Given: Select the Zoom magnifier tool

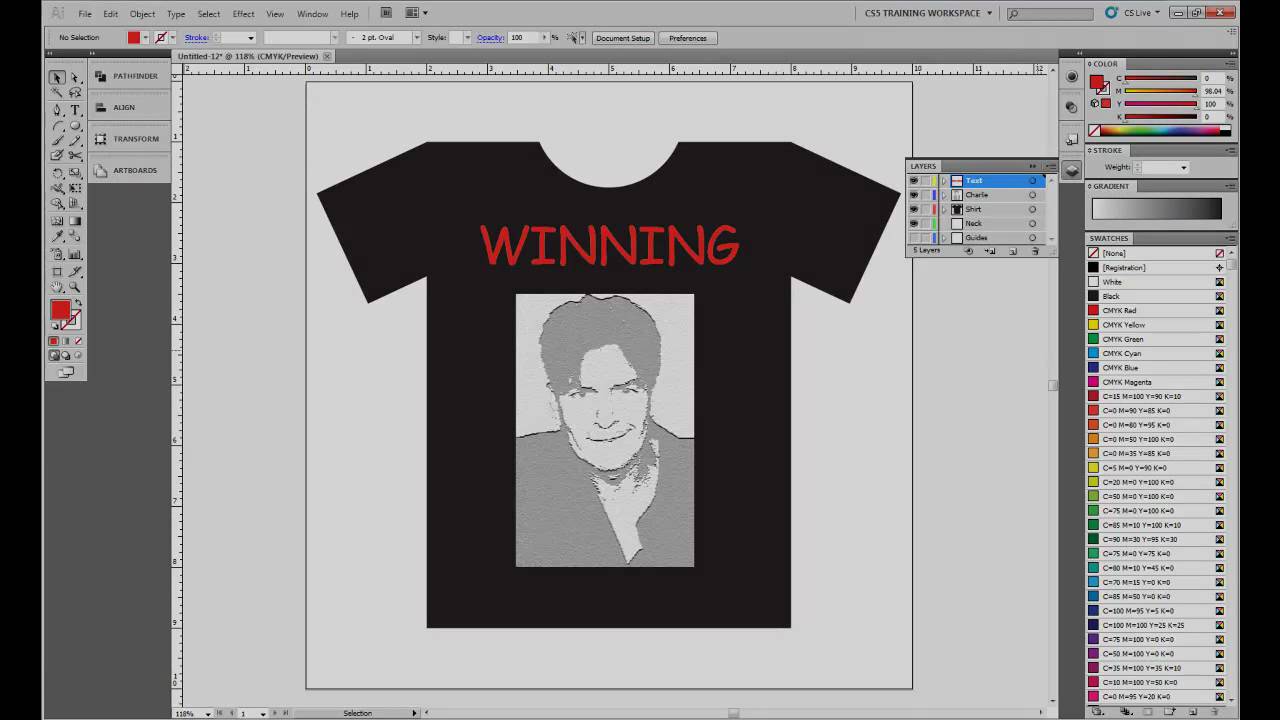Looking at the screenshot, I should pyautogui.click(x=75, y=287).
